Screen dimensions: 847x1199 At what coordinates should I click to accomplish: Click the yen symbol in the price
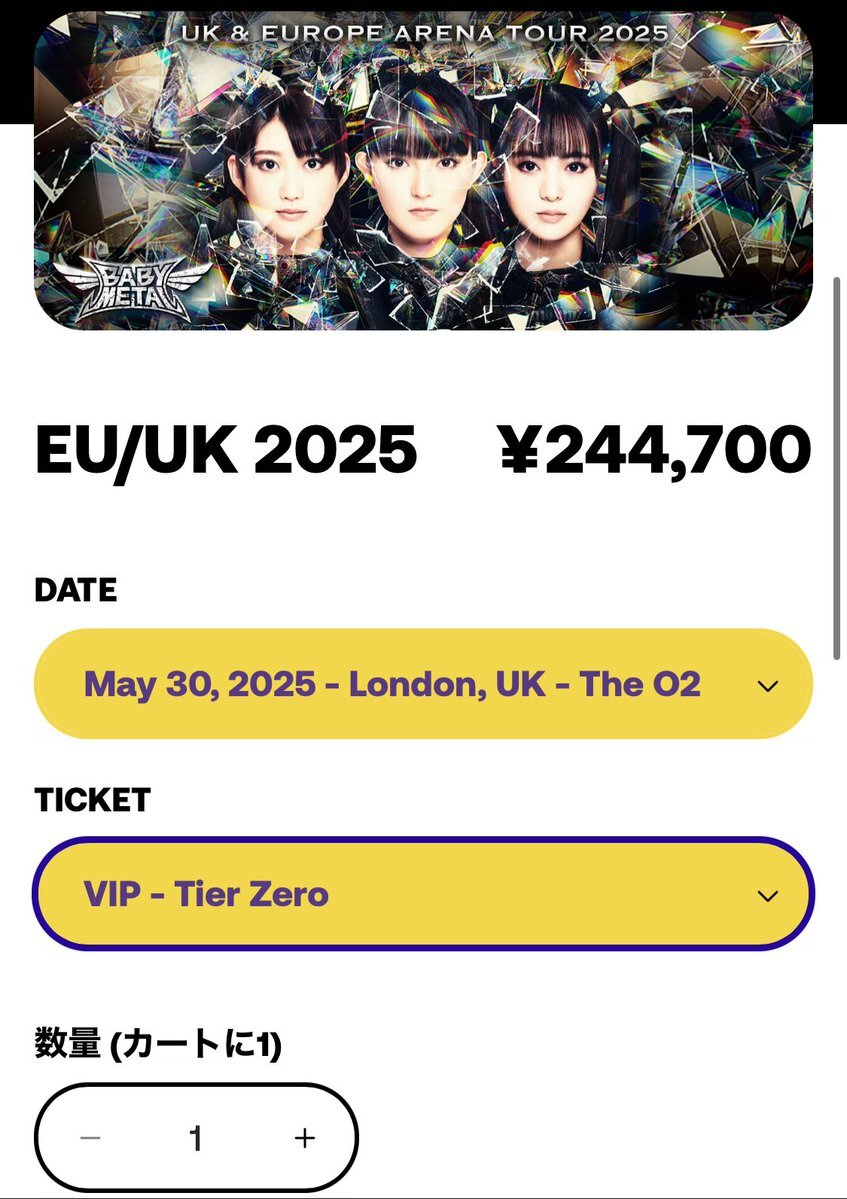[x=520, y=451]
